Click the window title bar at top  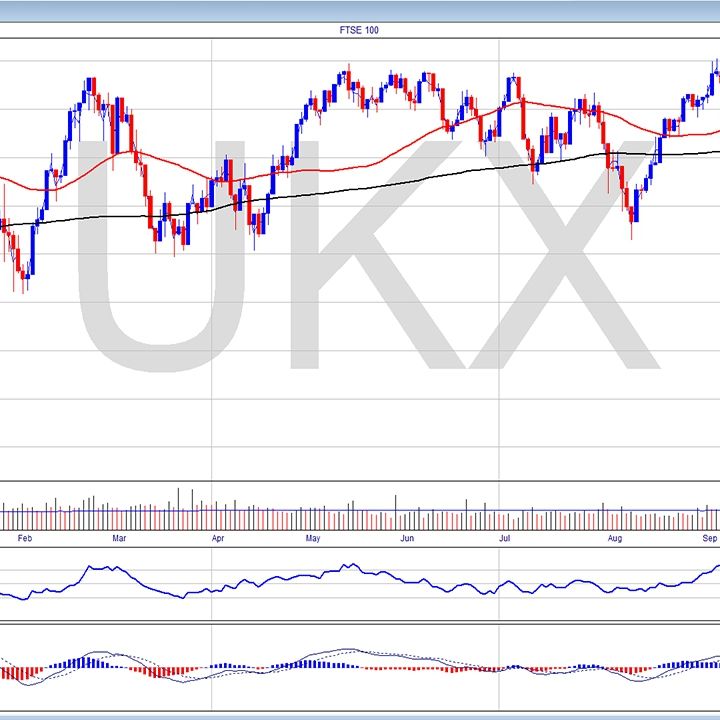(x=359, y=10)
